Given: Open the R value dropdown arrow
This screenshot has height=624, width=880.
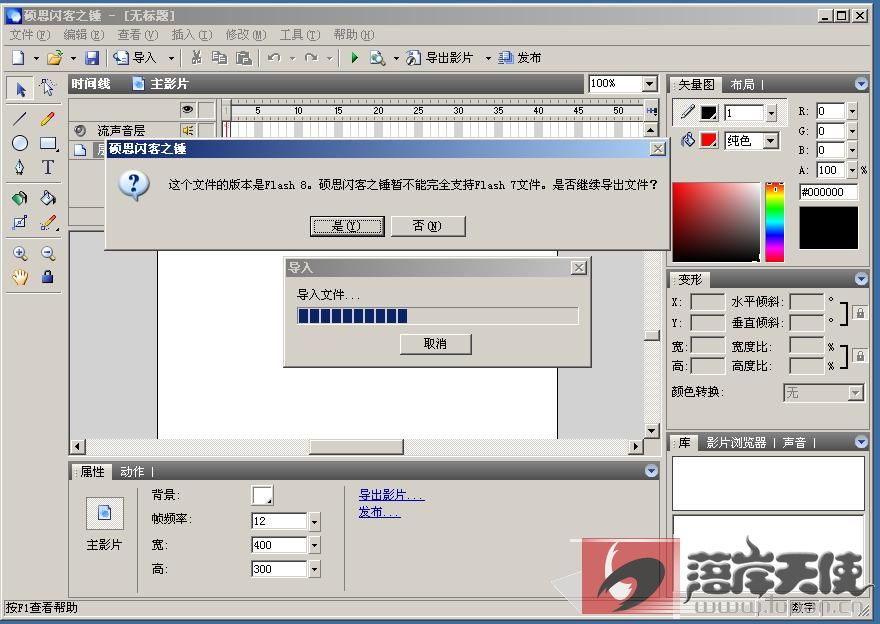Looking at the screenshot, I should coord(852,111).
